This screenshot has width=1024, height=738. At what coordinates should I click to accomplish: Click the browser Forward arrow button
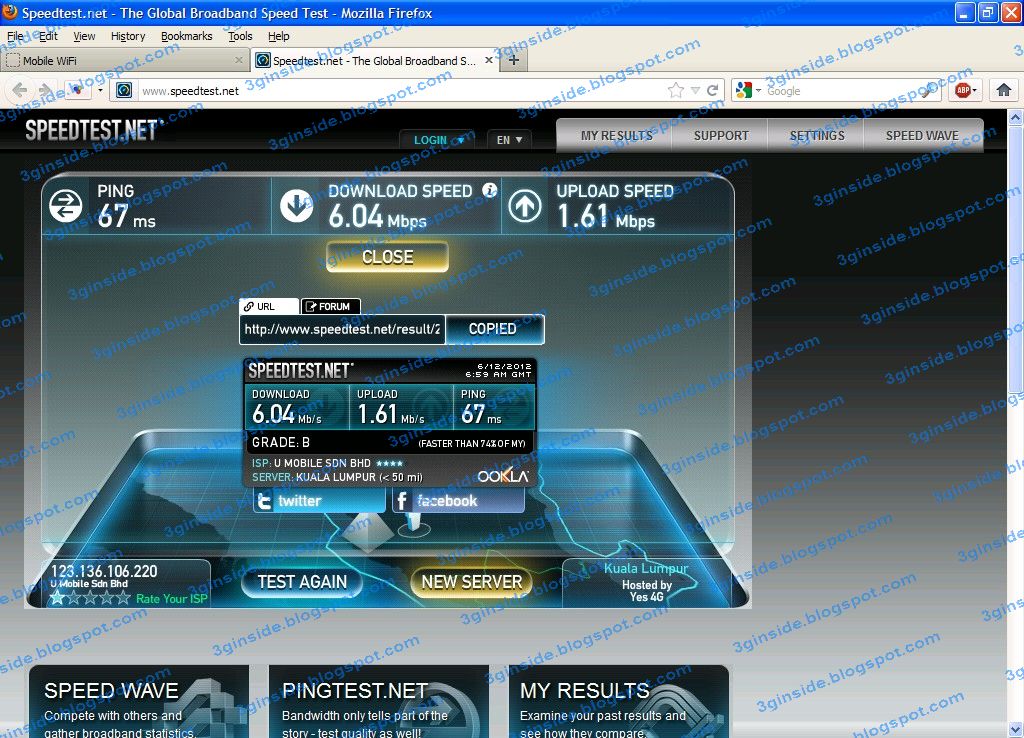pos(45,90)
